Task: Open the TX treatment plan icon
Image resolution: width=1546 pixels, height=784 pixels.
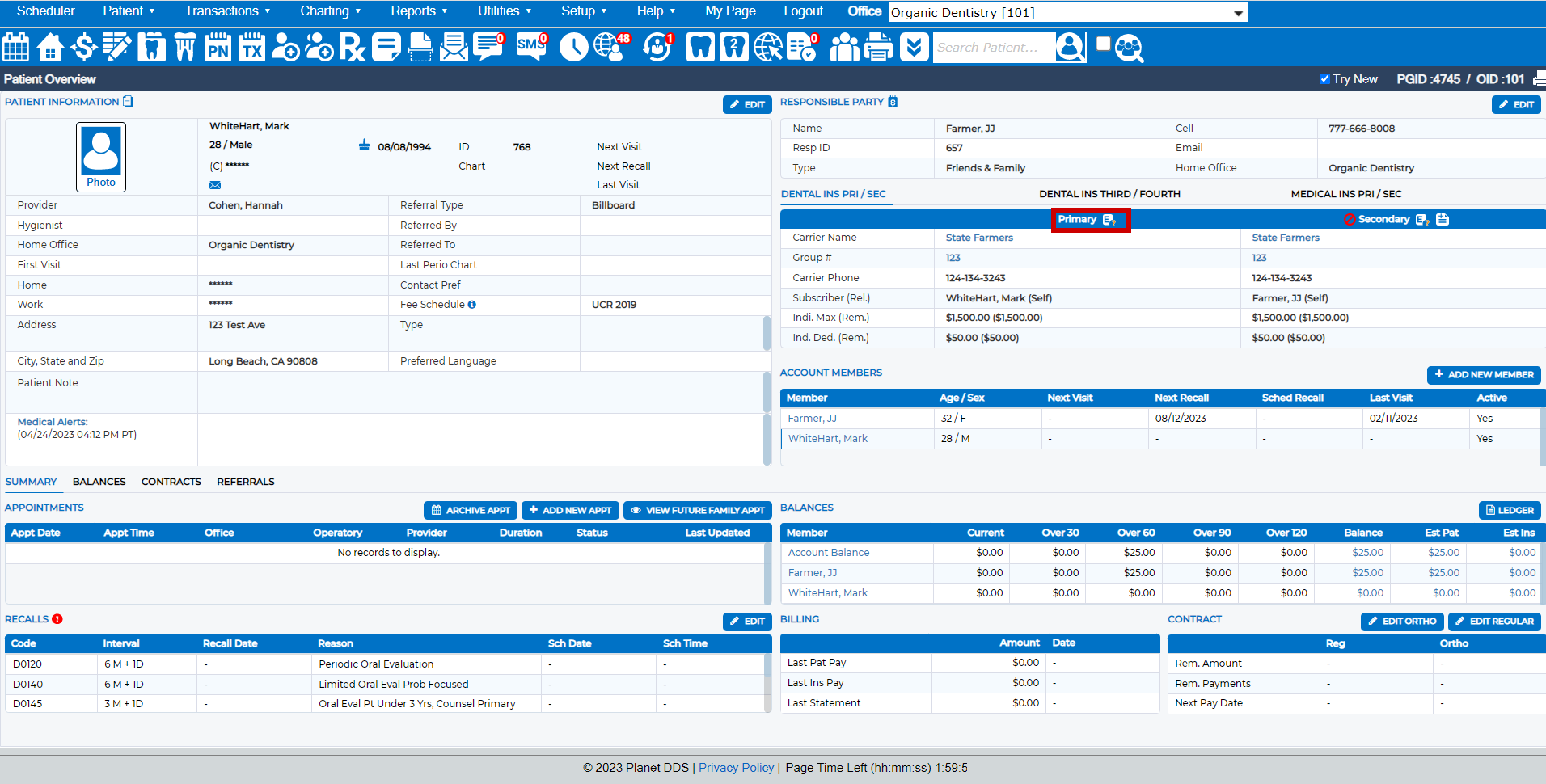Action: coord(252,47)
